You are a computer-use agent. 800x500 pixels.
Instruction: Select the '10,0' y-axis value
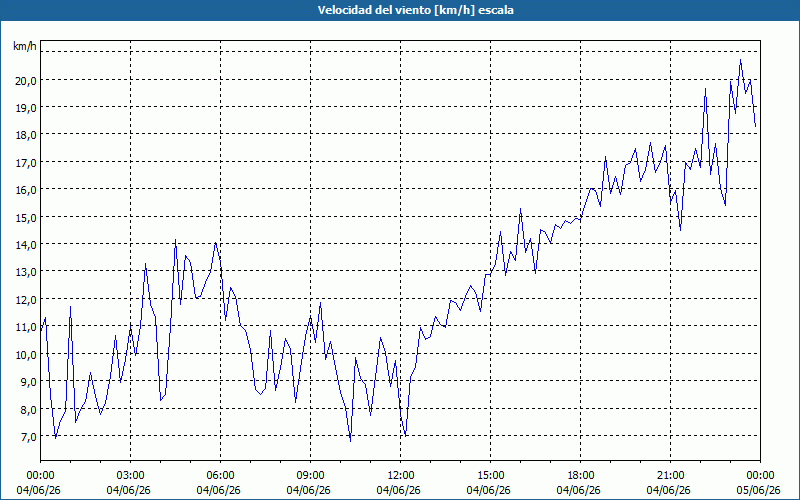click(x=26, y=354)
